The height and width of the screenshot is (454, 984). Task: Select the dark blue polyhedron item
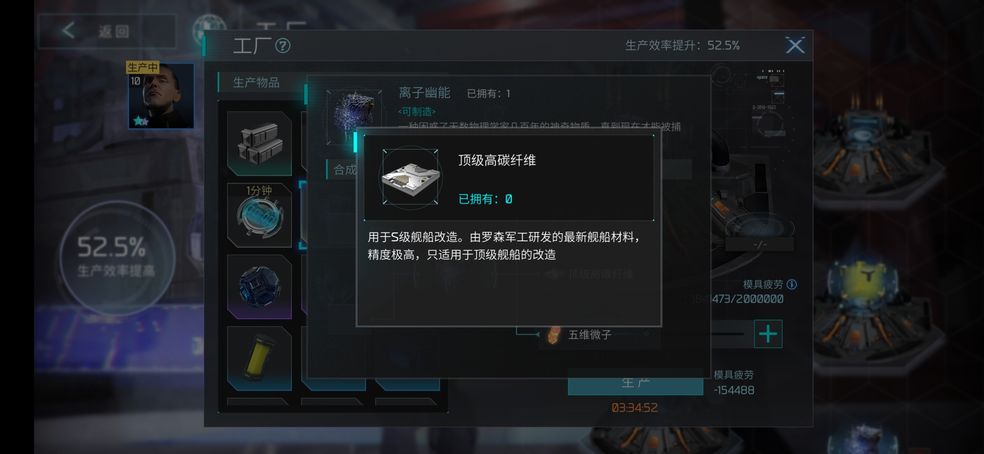(x=259, y=287)
